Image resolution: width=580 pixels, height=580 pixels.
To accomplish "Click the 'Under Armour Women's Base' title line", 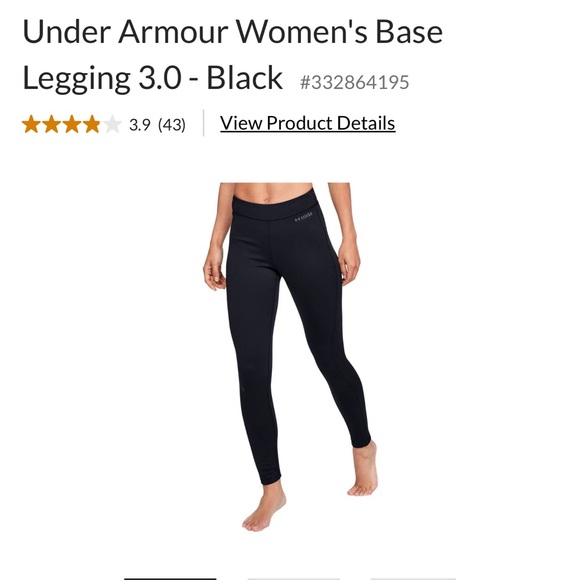I will point(233,31).
